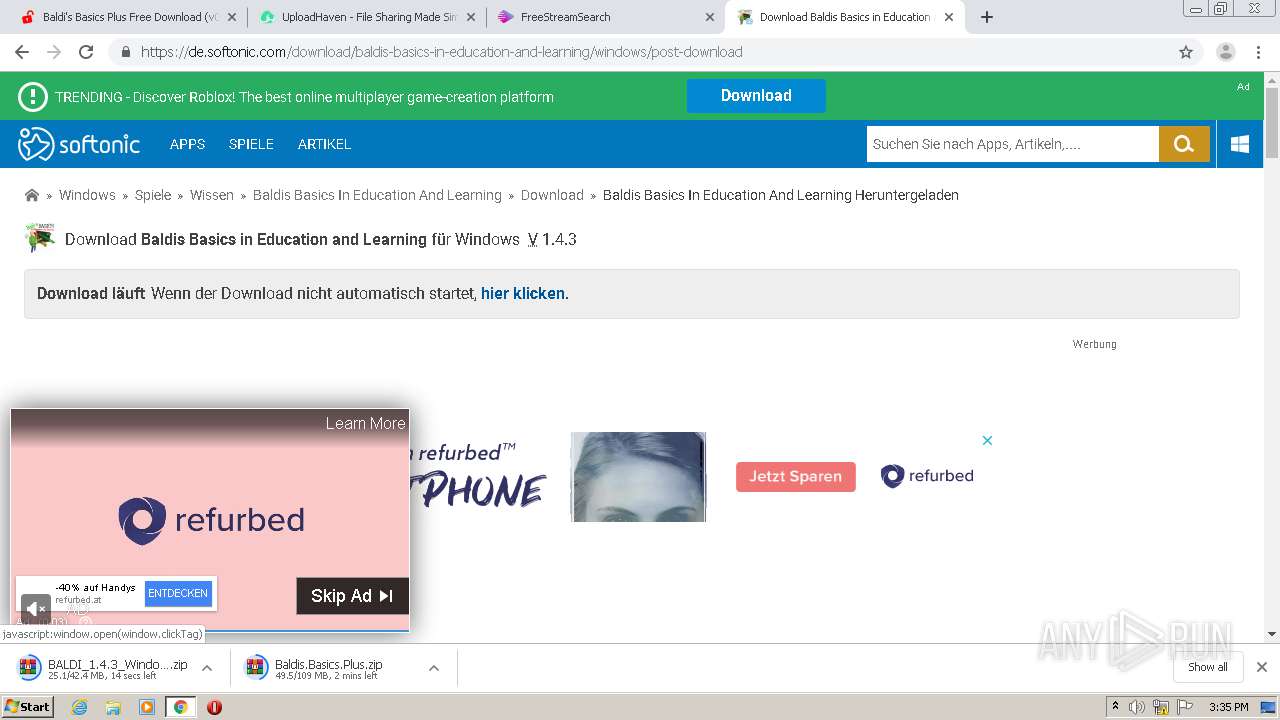Screen dimensions: 1280x720
Task: Focus the Softonic search input field
Action: coord(1012,144)
